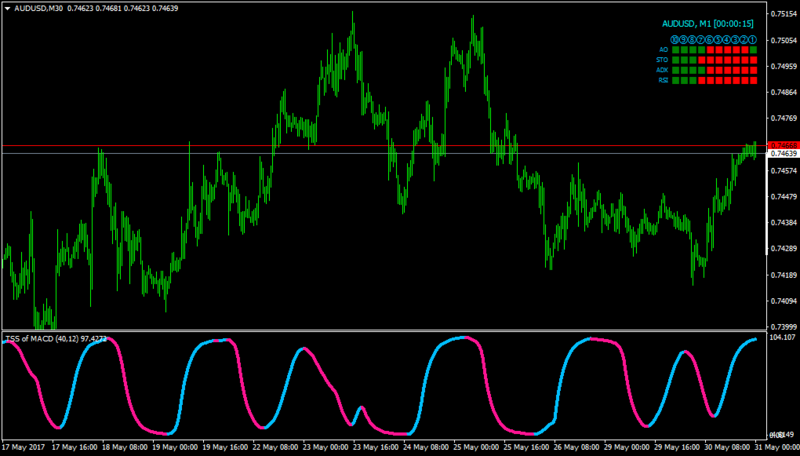This screenshot has height=456, width=800.
Task: Click the circled number 2 column header
Action: point(744,40)
